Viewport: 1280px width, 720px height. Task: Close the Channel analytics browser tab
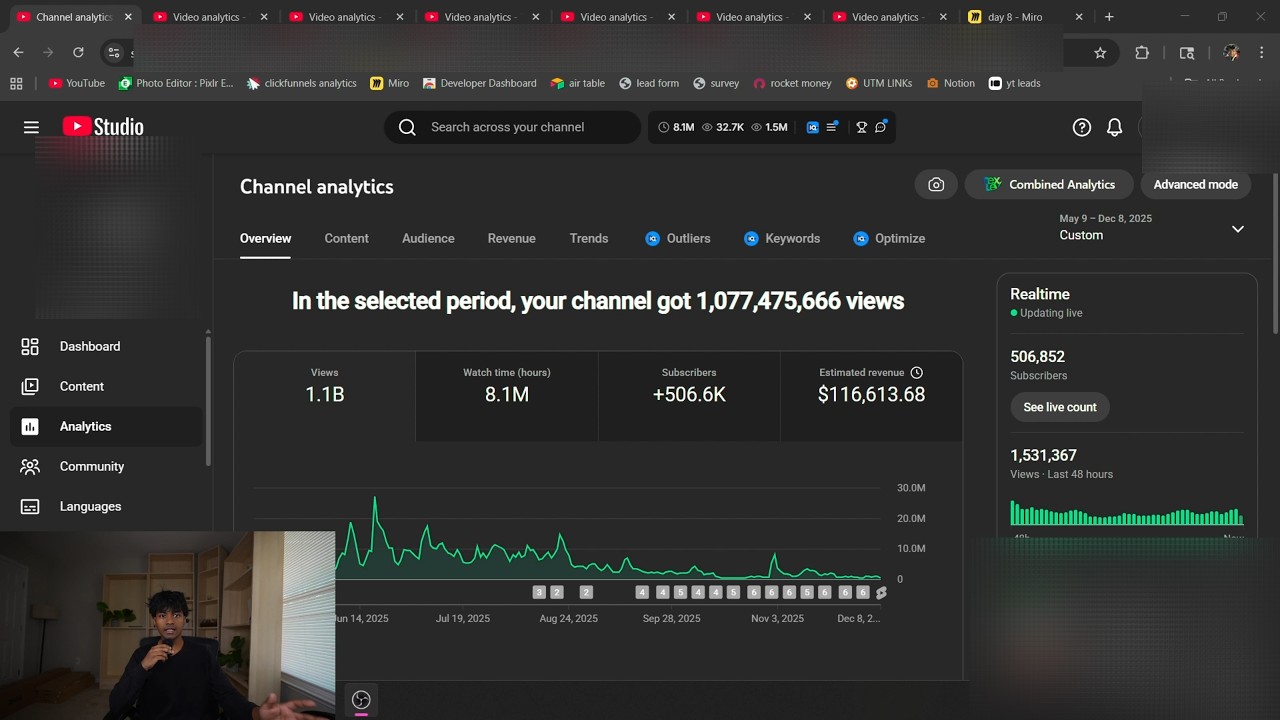click(x=128, y=17)
